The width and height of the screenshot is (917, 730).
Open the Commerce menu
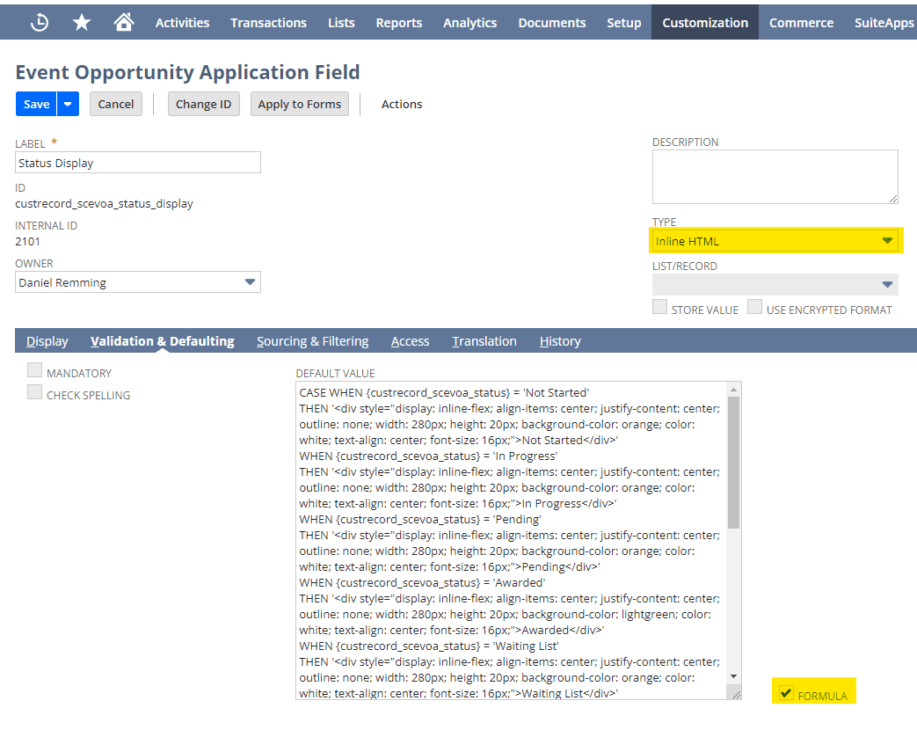(800, 22)
